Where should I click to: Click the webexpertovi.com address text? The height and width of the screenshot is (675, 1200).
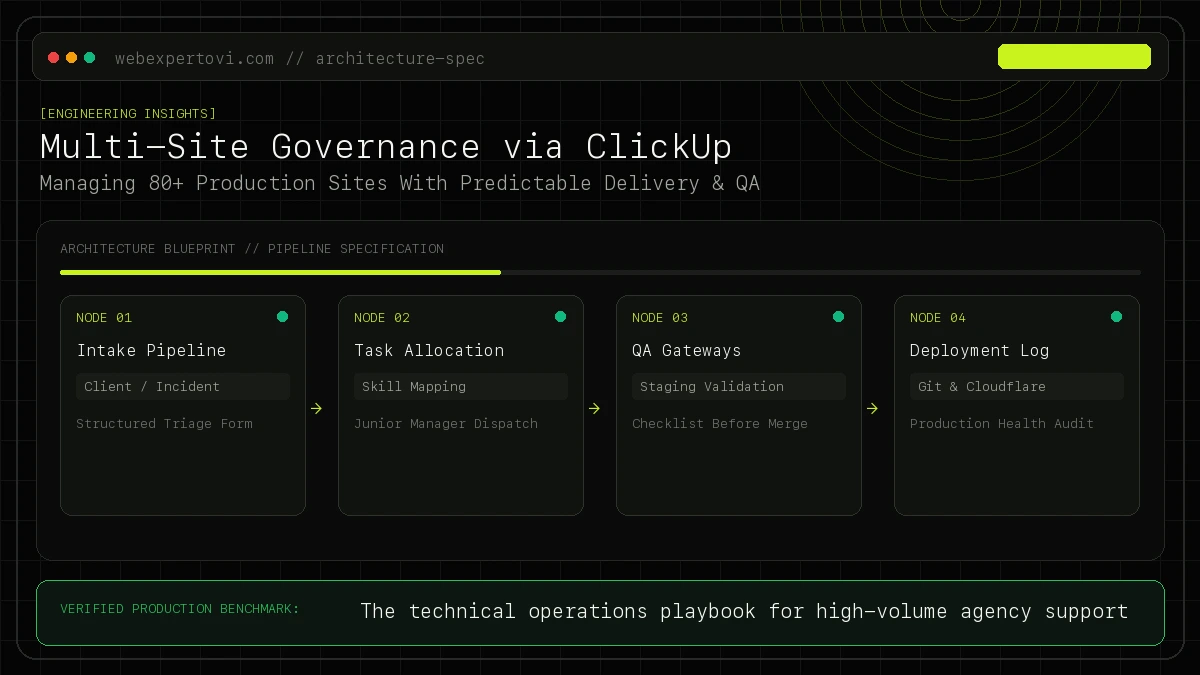click(x=194, y=58)
